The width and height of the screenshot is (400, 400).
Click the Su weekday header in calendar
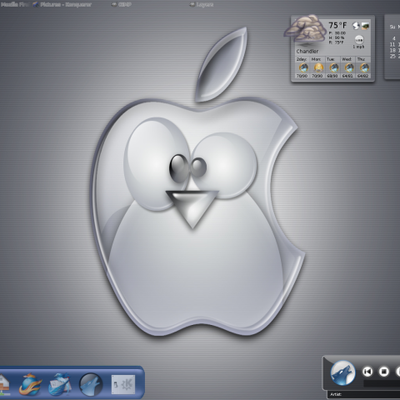[x=392, y=27]
